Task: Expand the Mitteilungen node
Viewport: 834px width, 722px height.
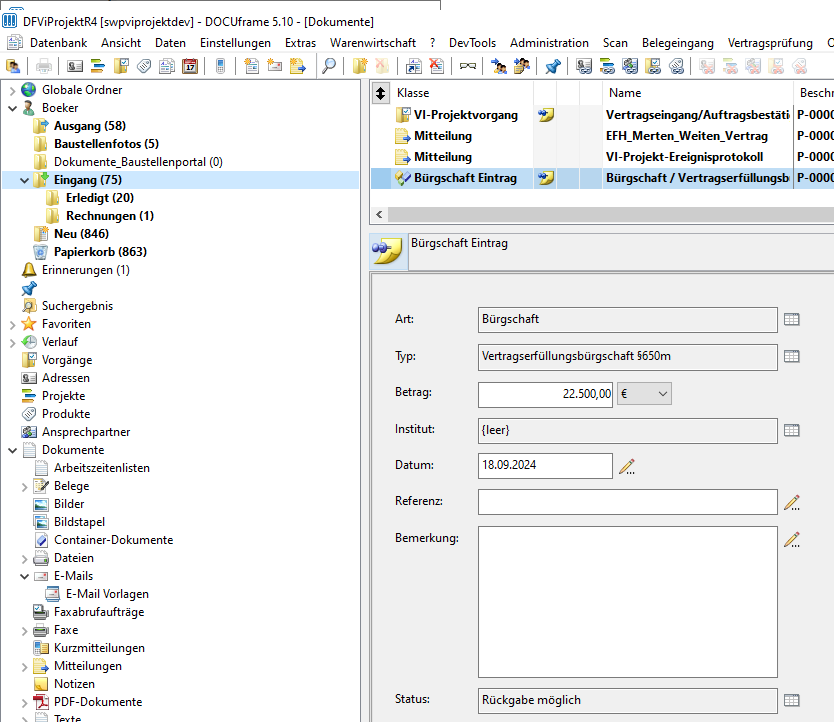Action: (x=24, y=667)
